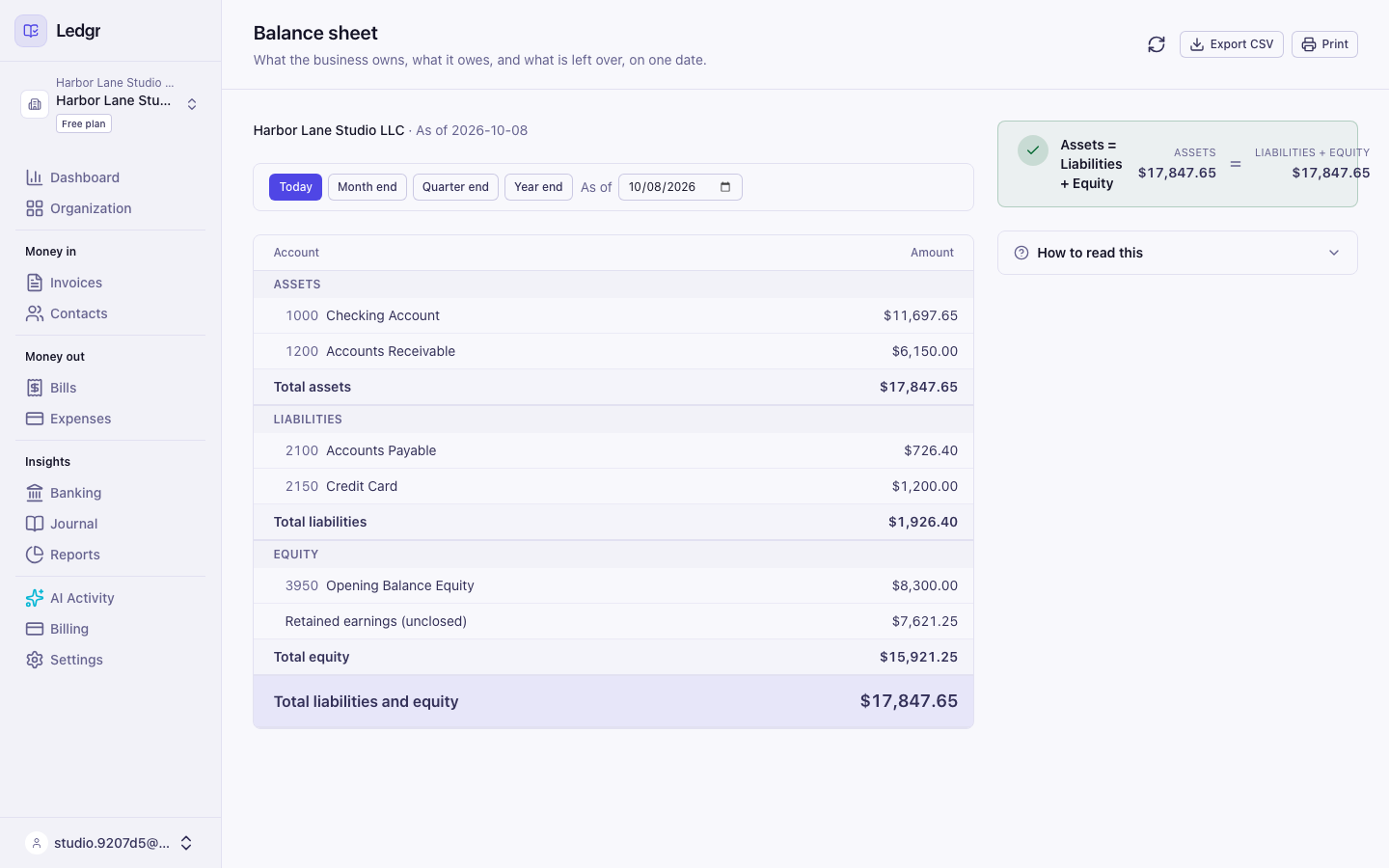
Task: Expand the How to read this panel
Action: (x=1177, y=253)
